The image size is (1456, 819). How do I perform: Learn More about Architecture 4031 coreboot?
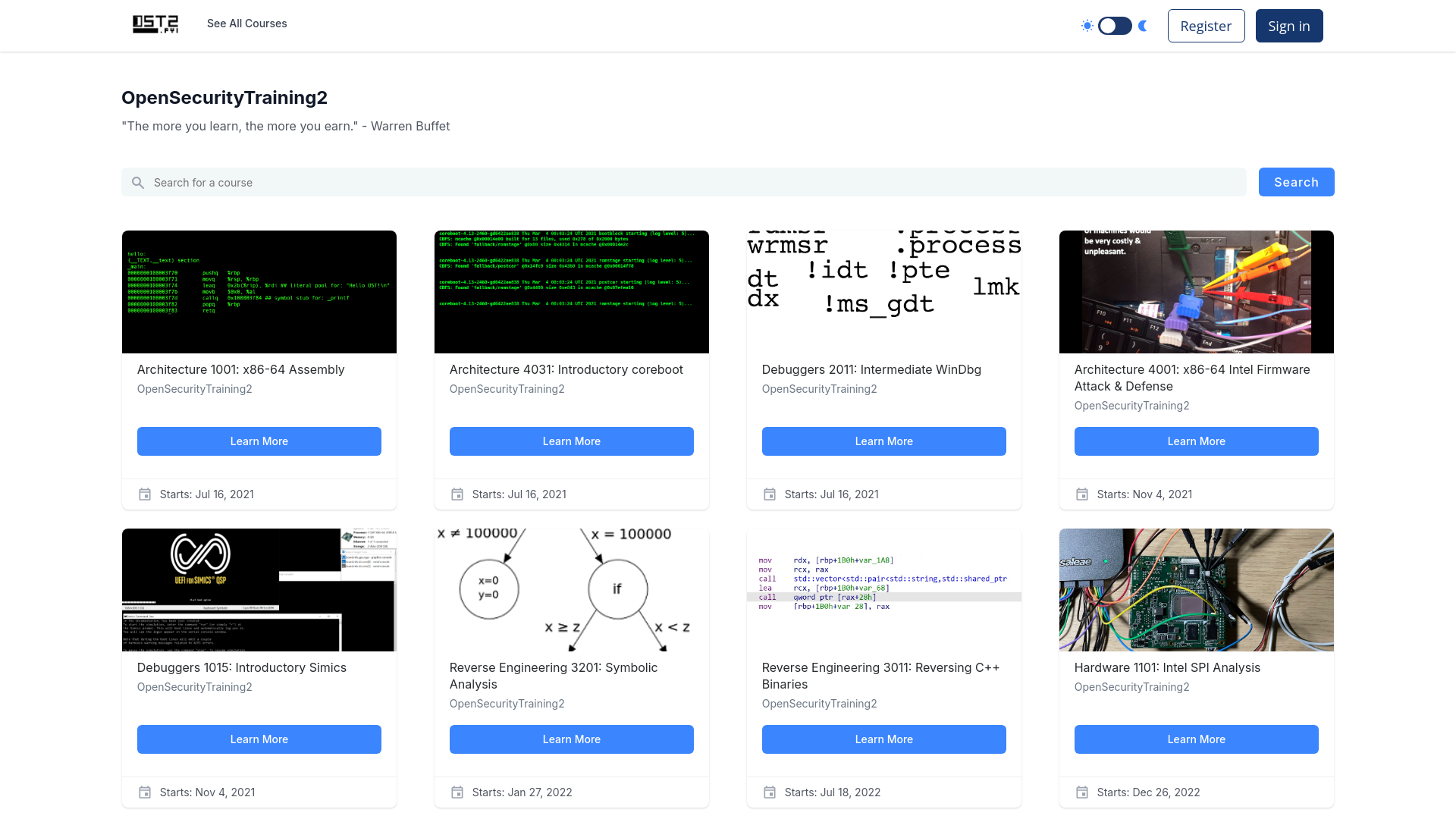[x=572, y=441]
